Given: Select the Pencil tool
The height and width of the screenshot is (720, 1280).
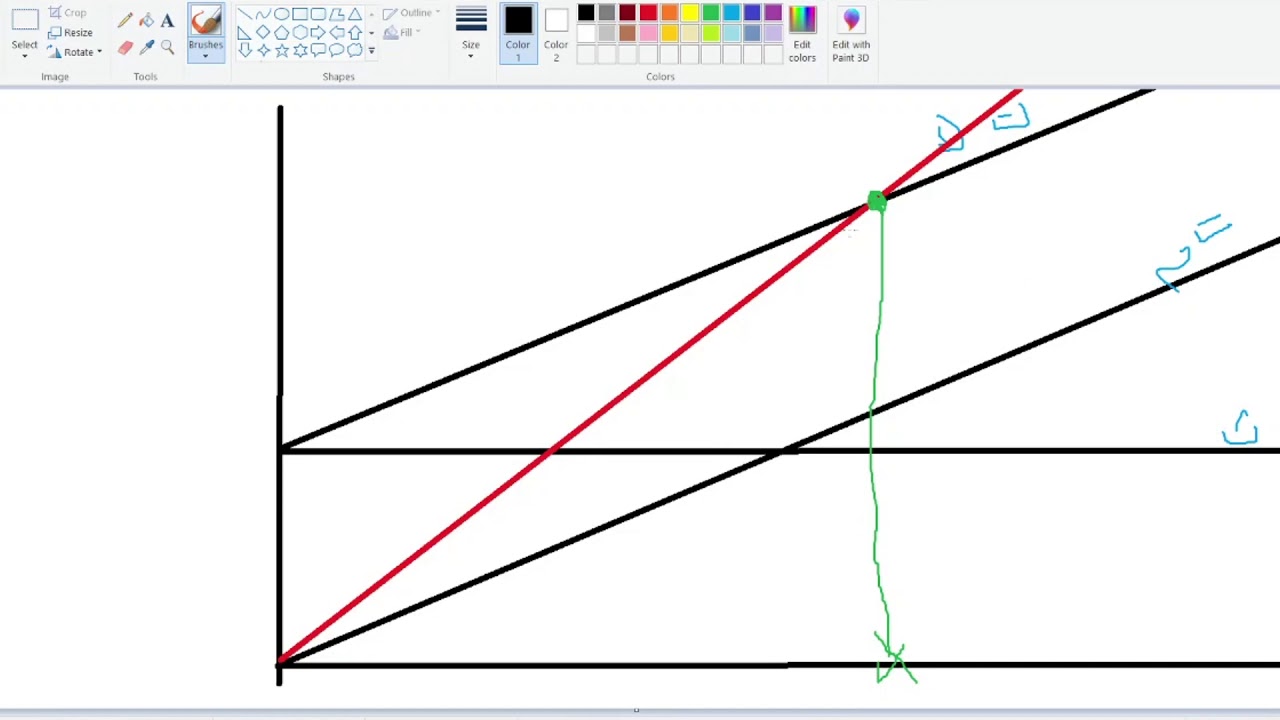Looking at the screenshot, I should tap(125, 20).
